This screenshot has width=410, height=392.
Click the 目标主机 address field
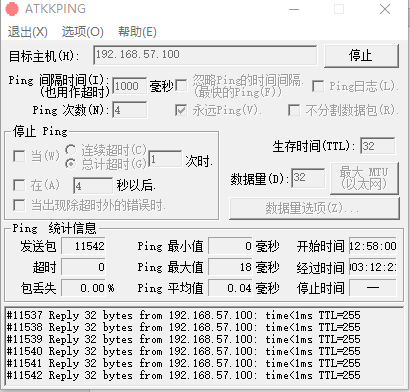205,55
